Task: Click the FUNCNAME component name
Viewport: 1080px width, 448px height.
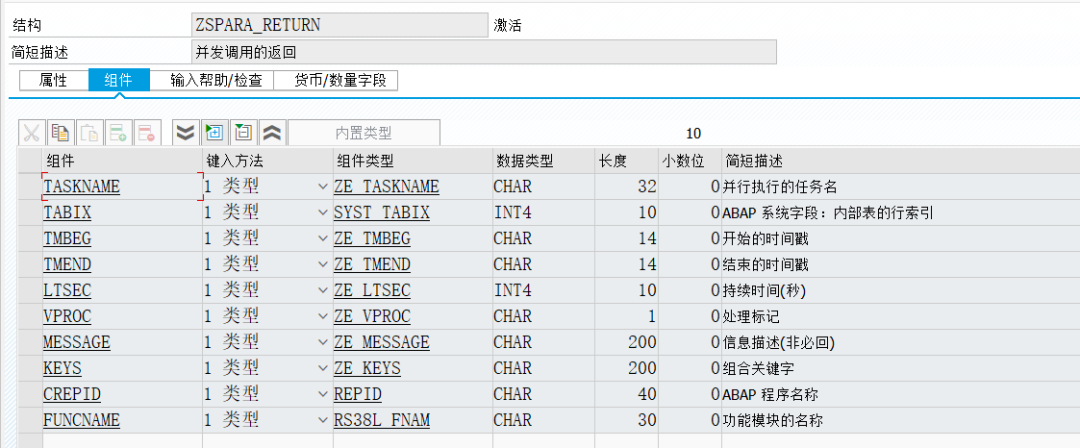Action: tap(81, 420)
